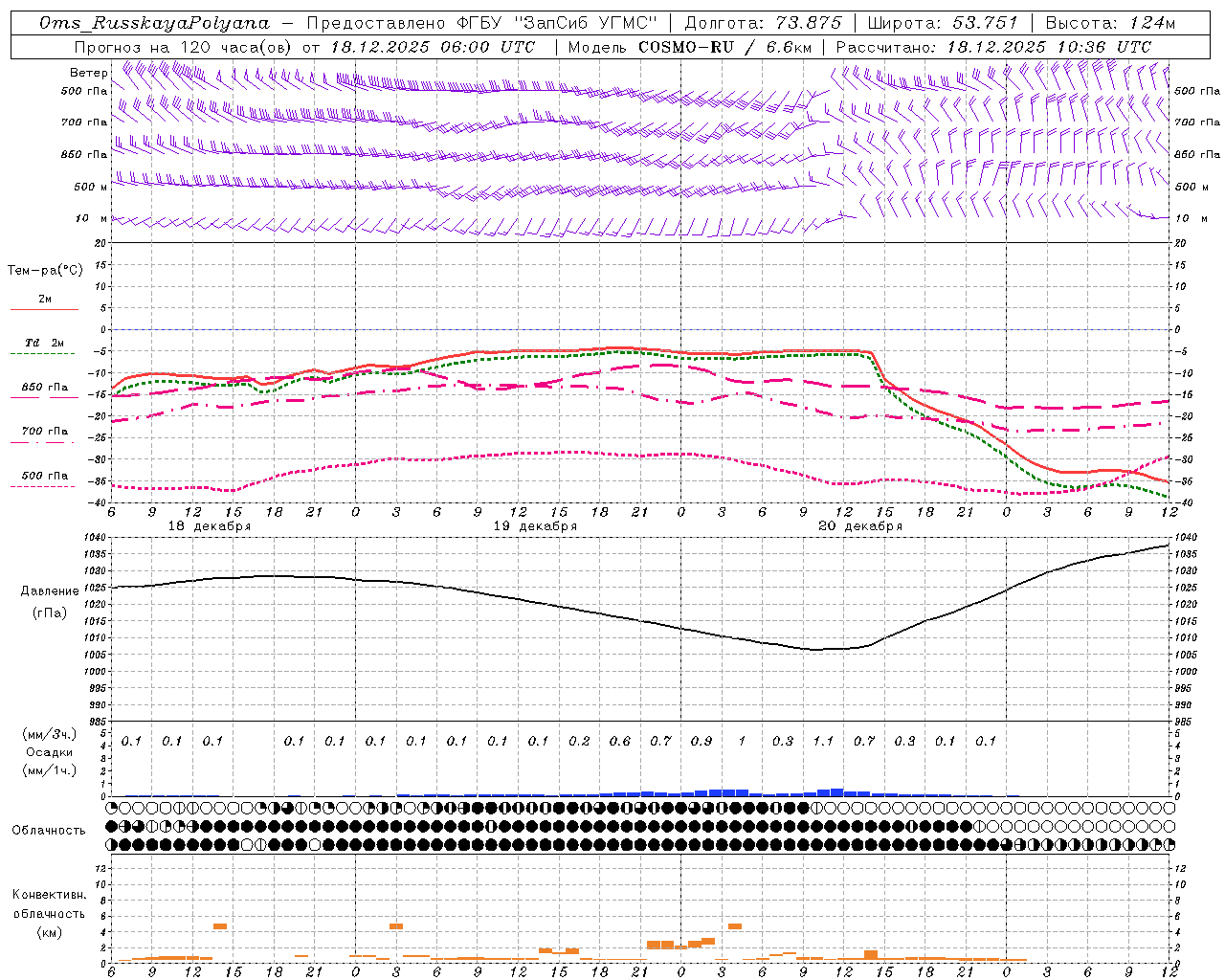This screenshot has height=980, width=1225.
Task: Click the '(мм/3ч.)' units label
Action: [50, 734]
